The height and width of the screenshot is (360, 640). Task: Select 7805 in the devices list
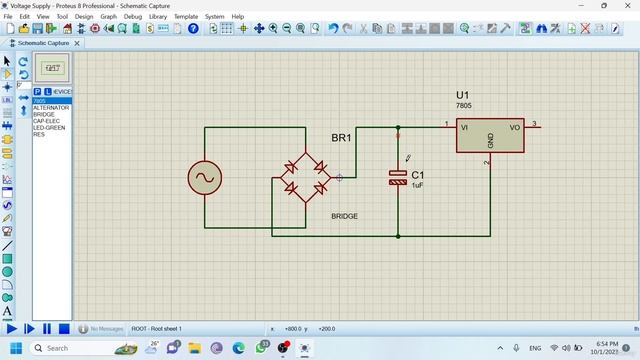coord(52,101)
